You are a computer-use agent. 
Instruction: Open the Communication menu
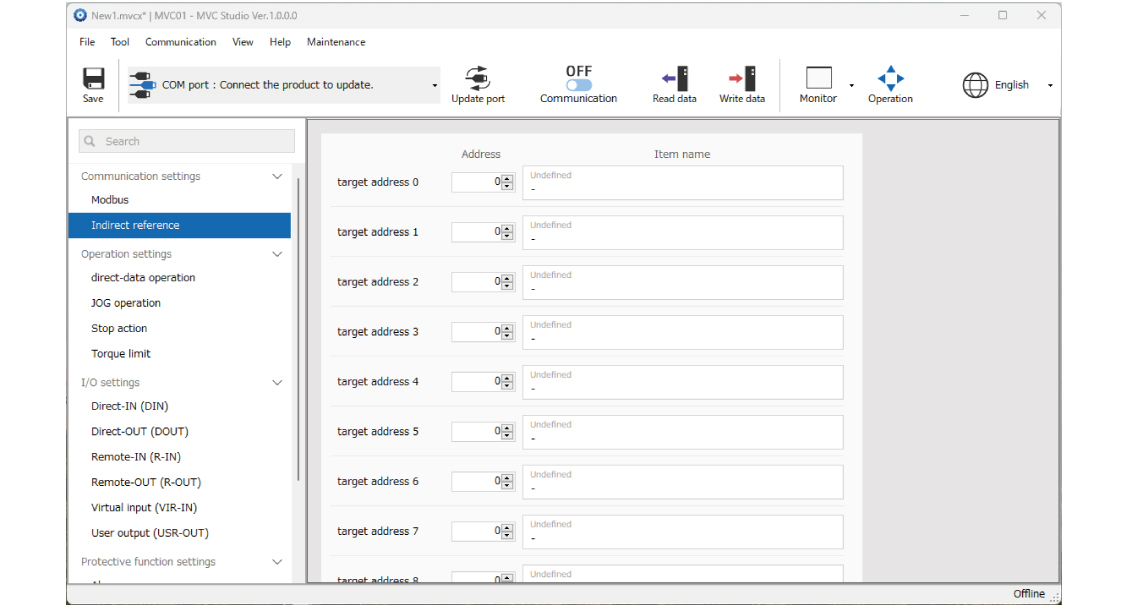[x=180, y=42]
